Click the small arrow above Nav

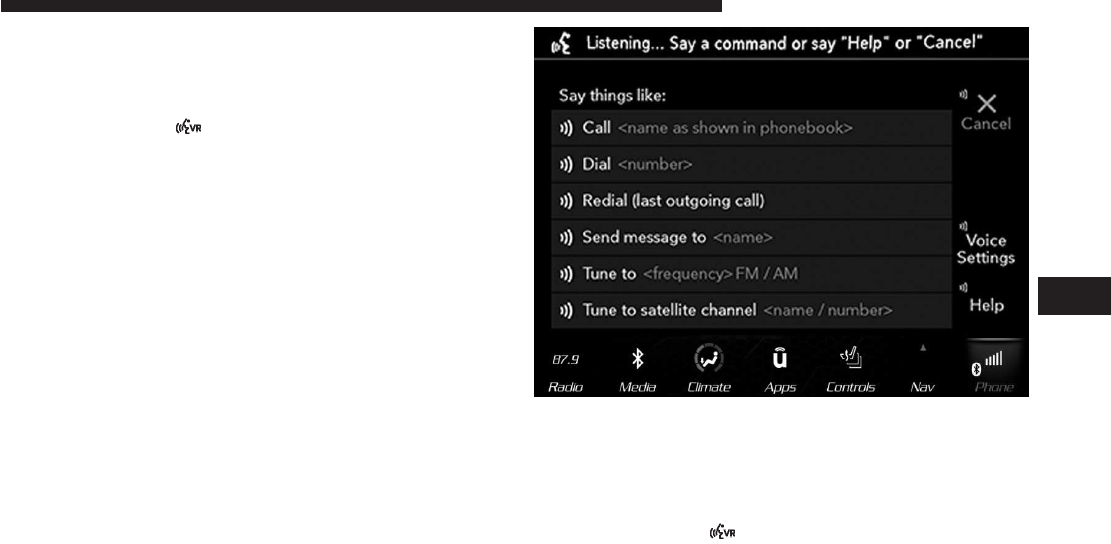tap(923, 348)
